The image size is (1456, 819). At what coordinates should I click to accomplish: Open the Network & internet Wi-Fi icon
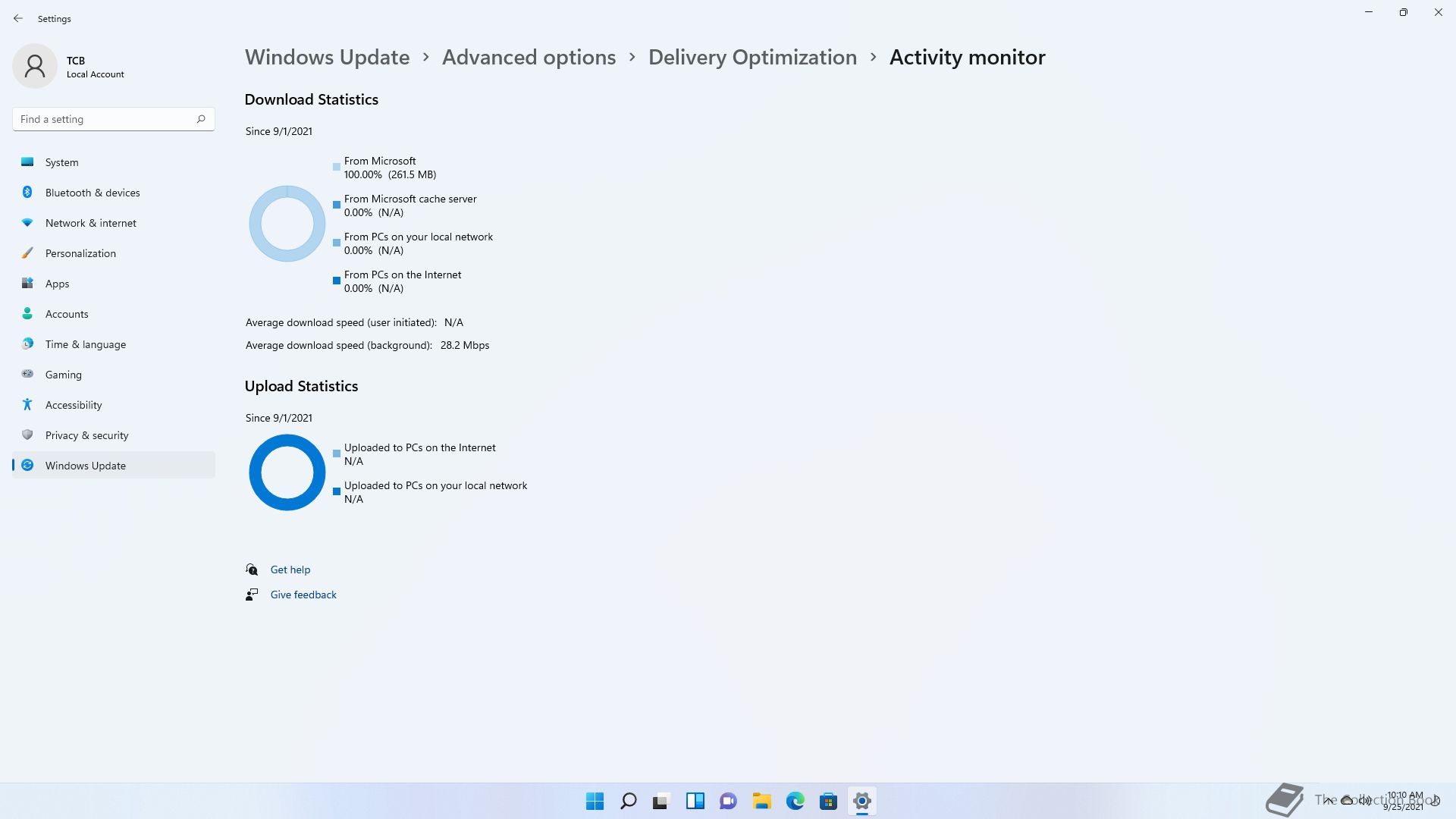pyautogui.click(x=27, y=222)
